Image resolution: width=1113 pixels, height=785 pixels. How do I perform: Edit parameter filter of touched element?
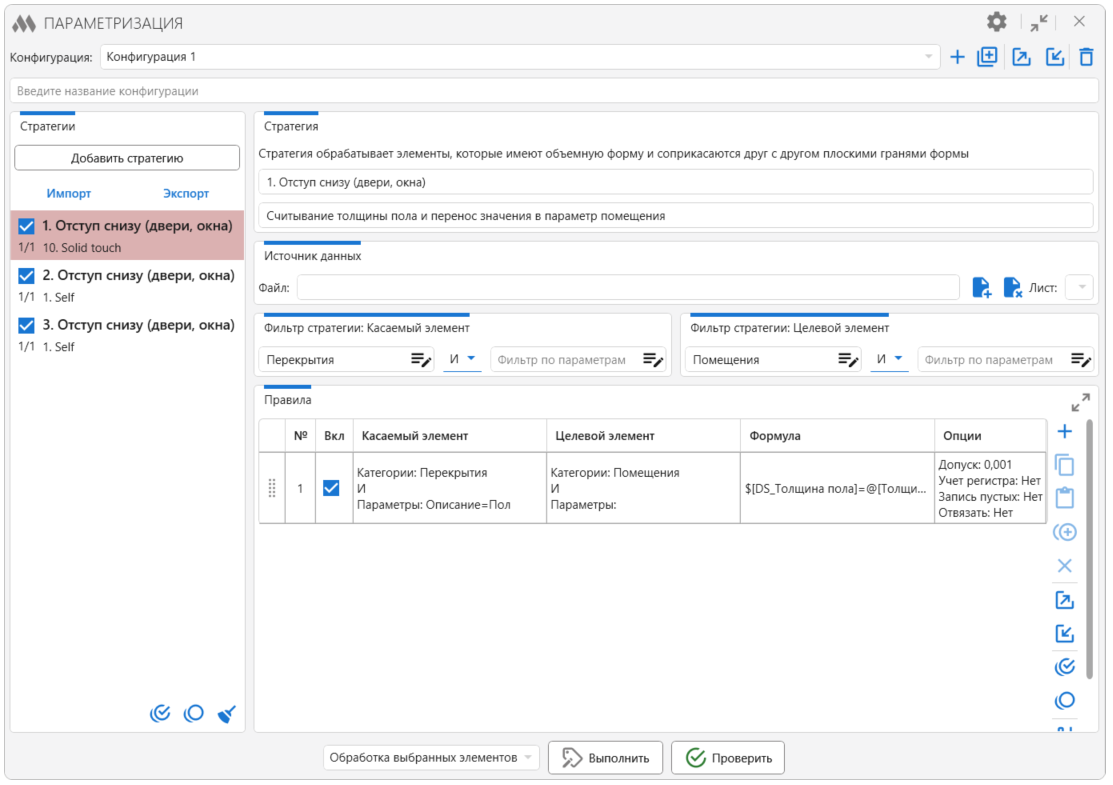pos(653,360)
